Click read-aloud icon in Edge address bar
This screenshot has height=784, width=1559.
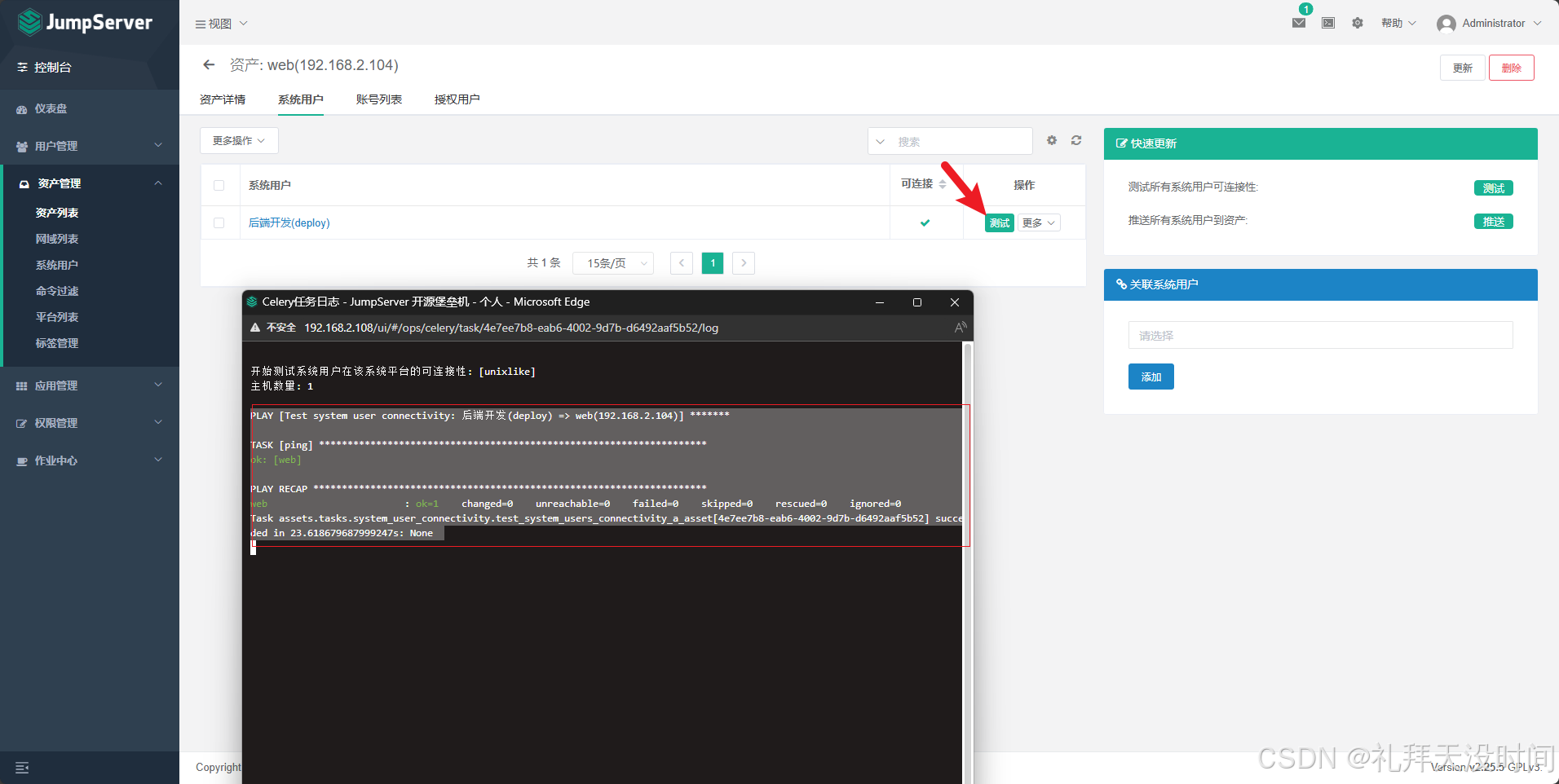coord(961,328)
